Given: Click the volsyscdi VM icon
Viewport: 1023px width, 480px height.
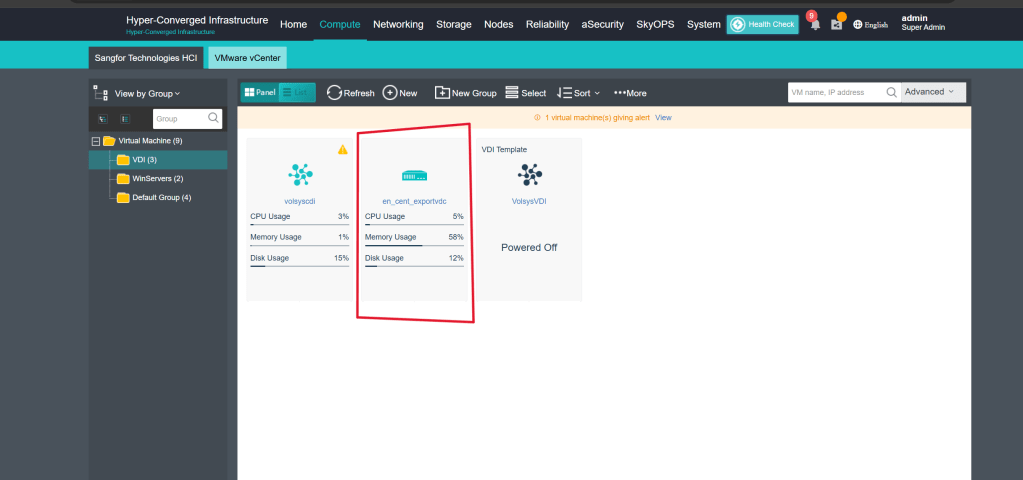Looking at the screenshot, I should (300, 175).
